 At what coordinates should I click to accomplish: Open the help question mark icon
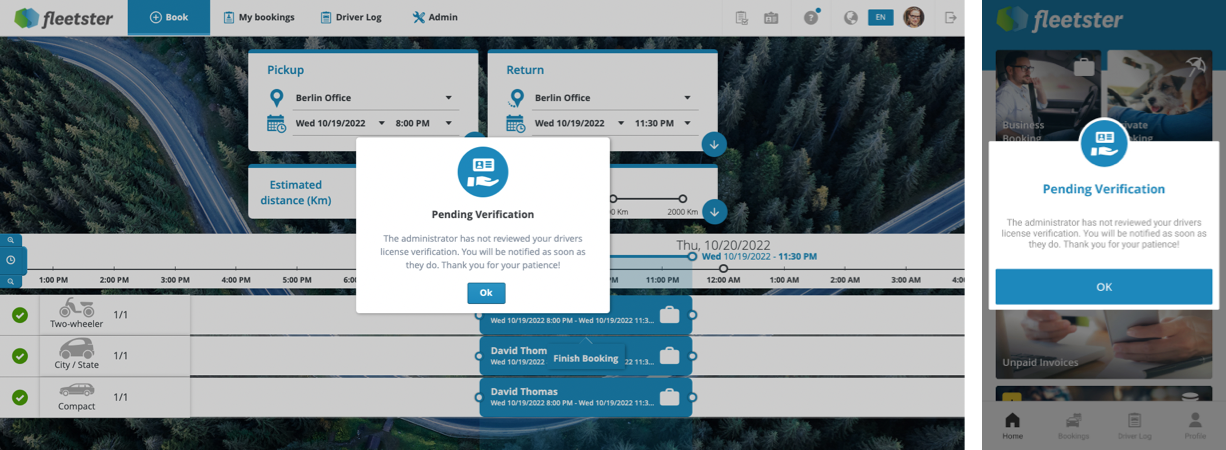[x=811, y=17]
